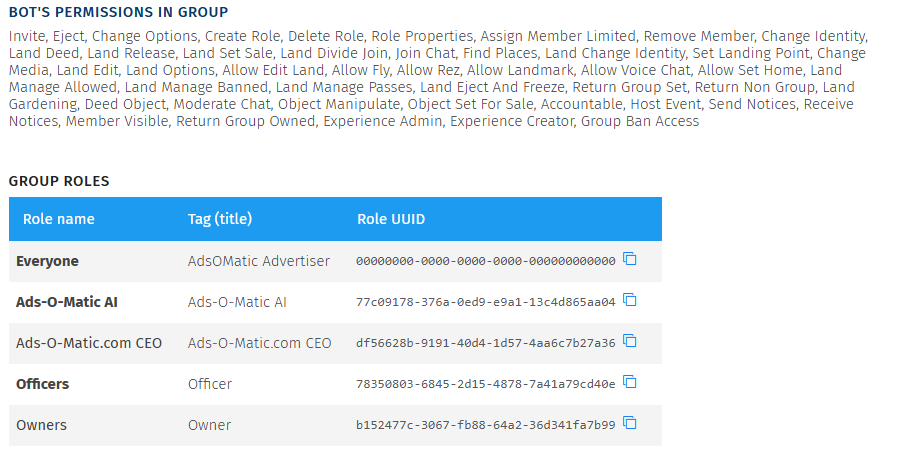Click the Ads-O-Matic AI tag cell
This screenshot has height=463, width=900.
pyautogui.click(x=237, y=302)
